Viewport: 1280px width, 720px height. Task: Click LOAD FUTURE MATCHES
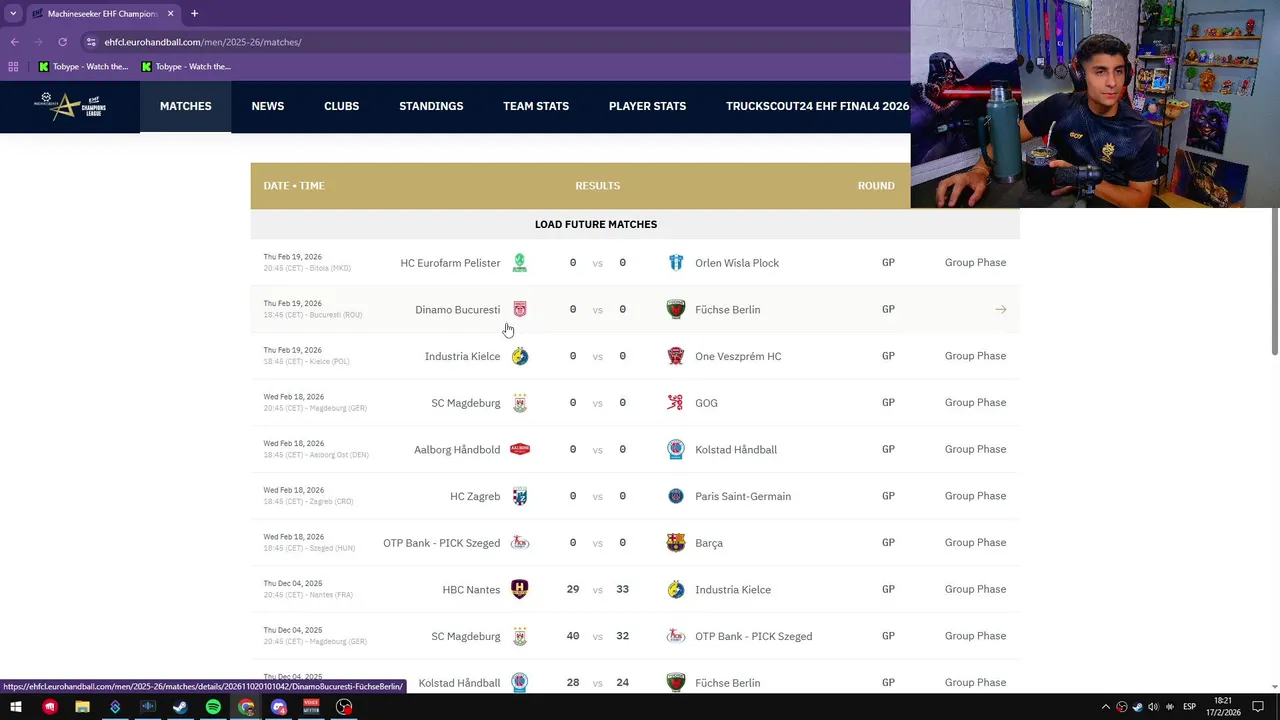point(596,224)
